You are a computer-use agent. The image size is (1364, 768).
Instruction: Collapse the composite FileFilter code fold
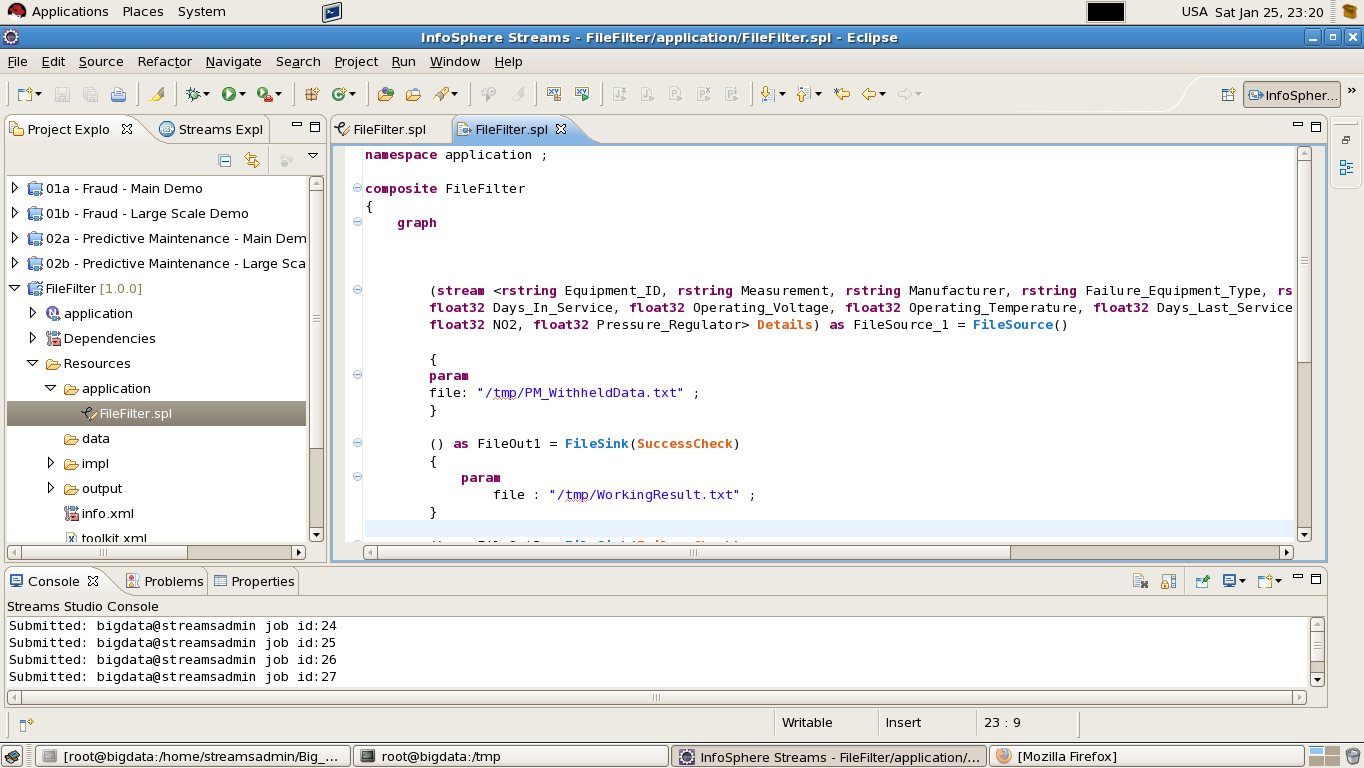[x=357, y=188]
